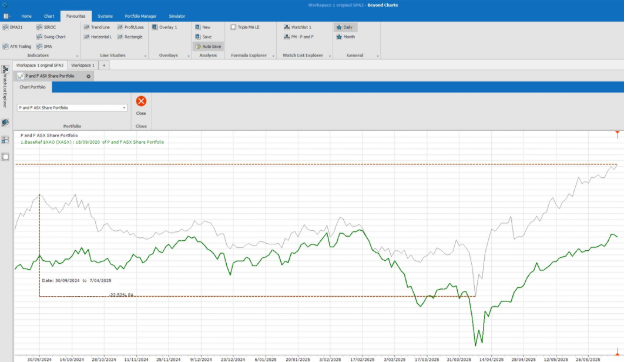Add a new workspace with plus tab
The width and height of the screenshot is (626, 362).
point(104,65)
